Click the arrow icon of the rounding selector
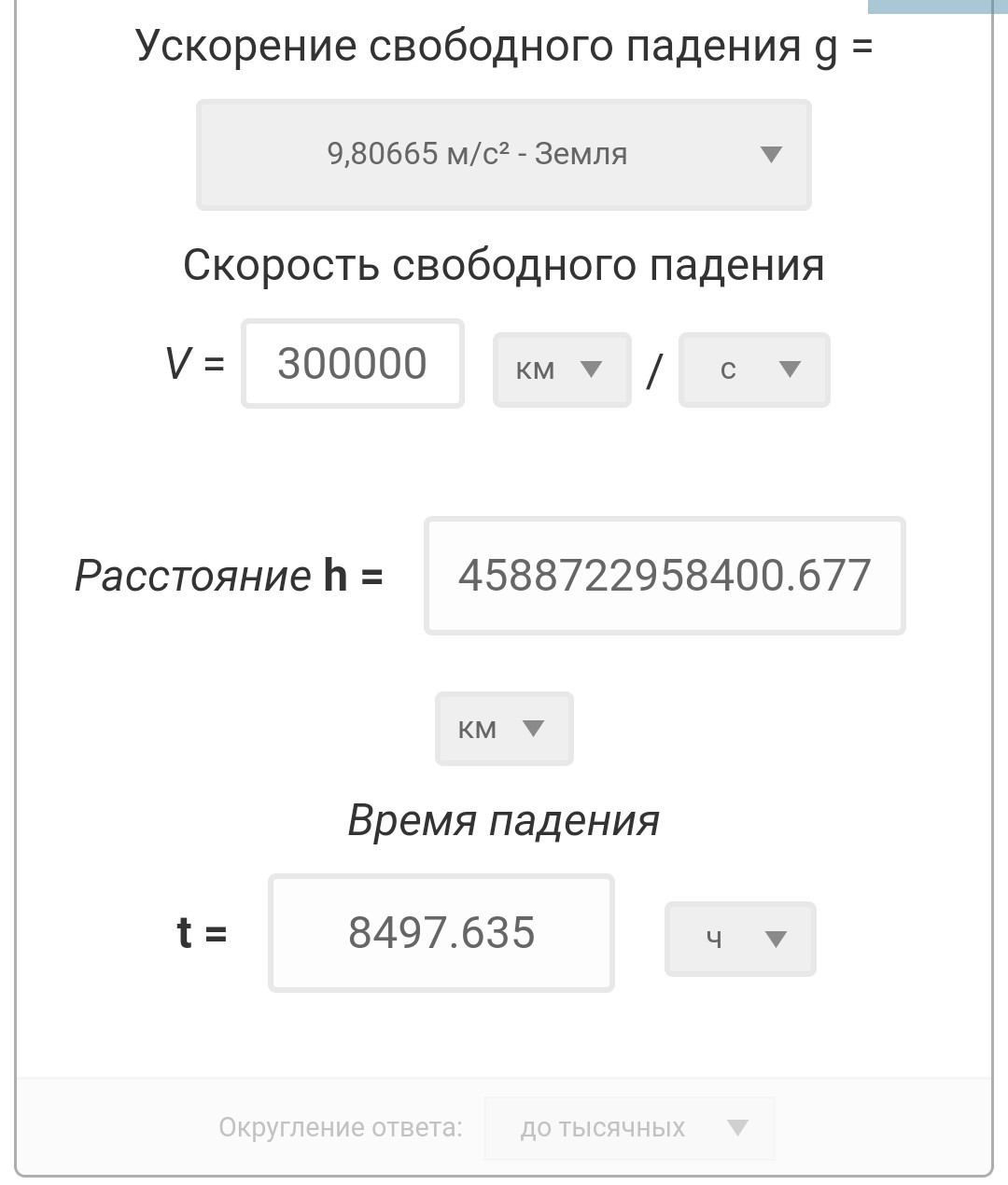Image resolution: width=1008 pixels, height=1185 pixels. pyautogui.click(x=737, y=1128)
